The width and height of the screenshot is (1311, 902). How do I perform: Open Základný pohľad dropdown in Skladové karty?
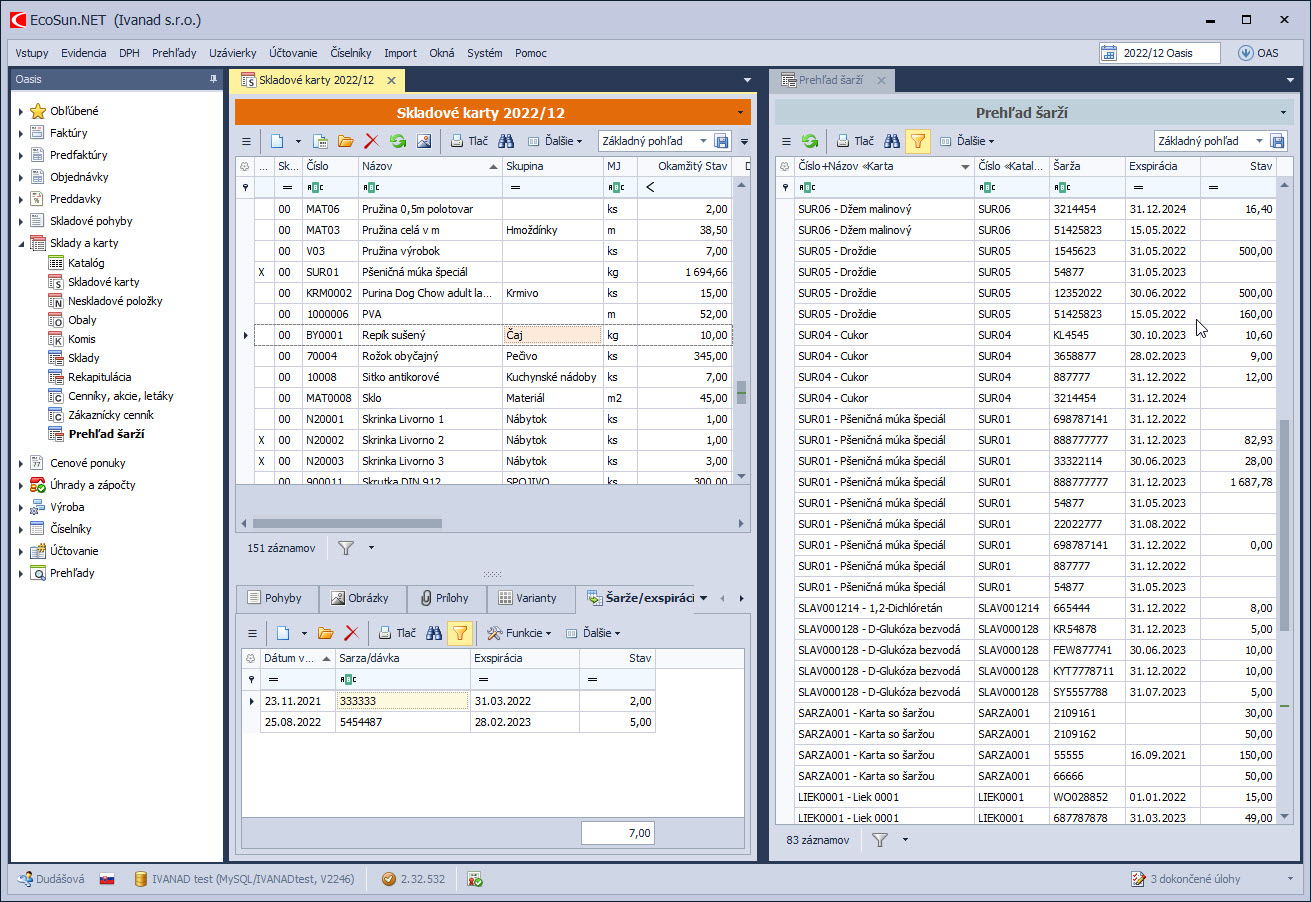coord(703,142)
